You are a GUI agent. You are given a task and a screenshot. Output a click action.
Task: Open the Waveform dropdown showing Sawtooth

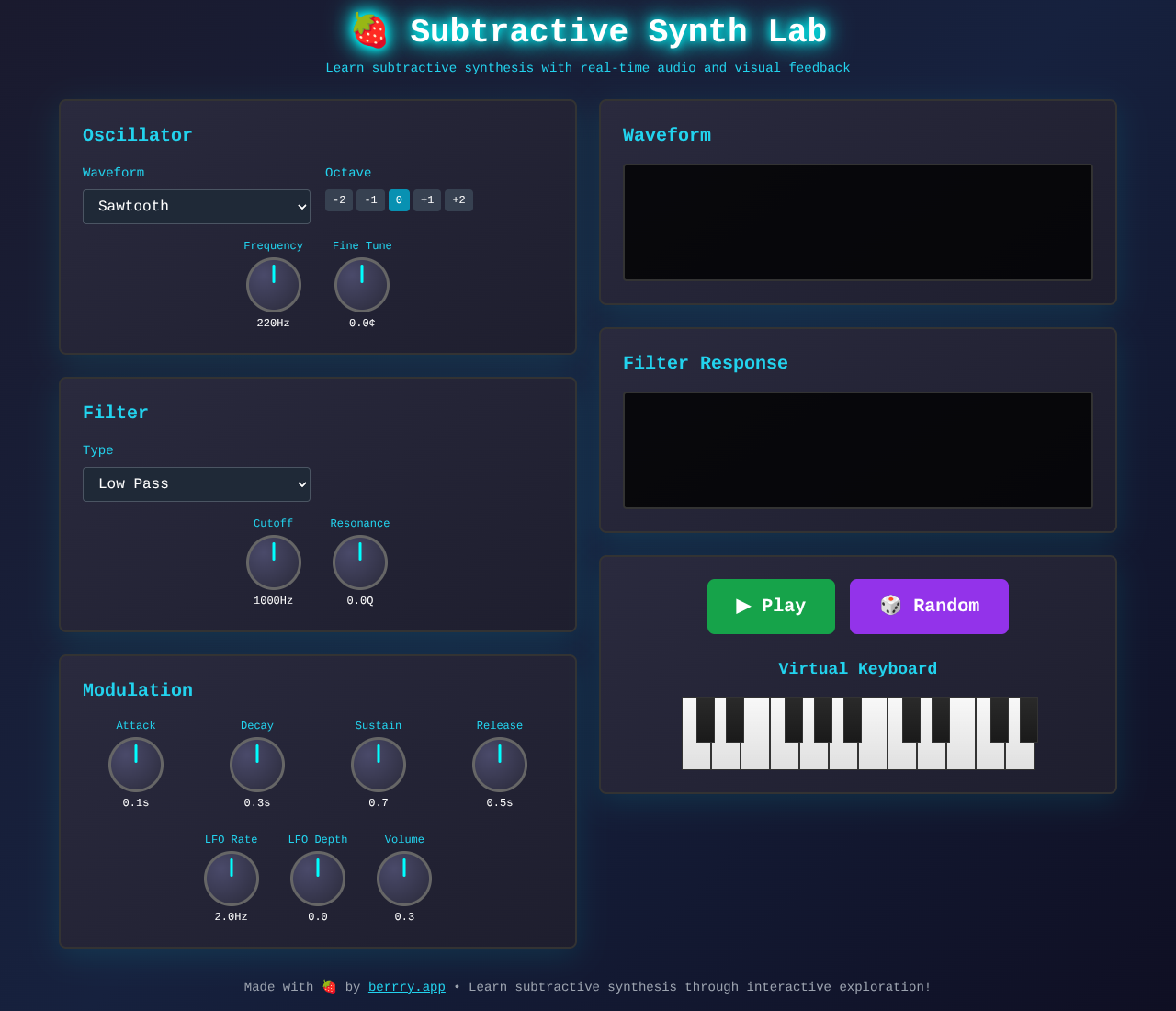tap(196, 206)
